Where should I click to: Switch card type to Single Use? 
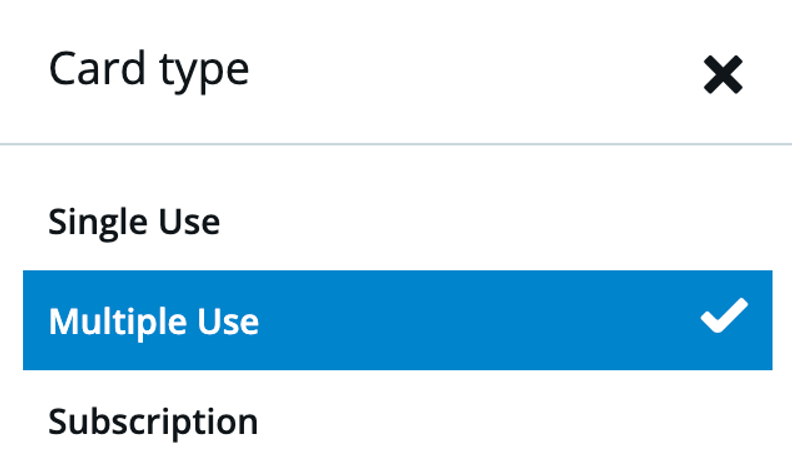[398, 221]
